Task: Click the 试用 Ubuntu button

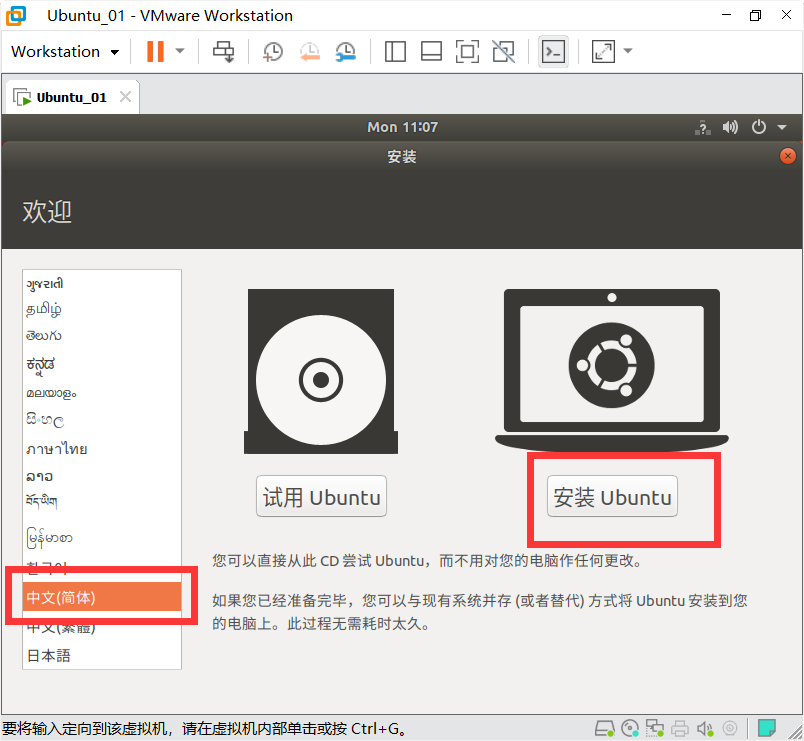Action: (321, 496)
